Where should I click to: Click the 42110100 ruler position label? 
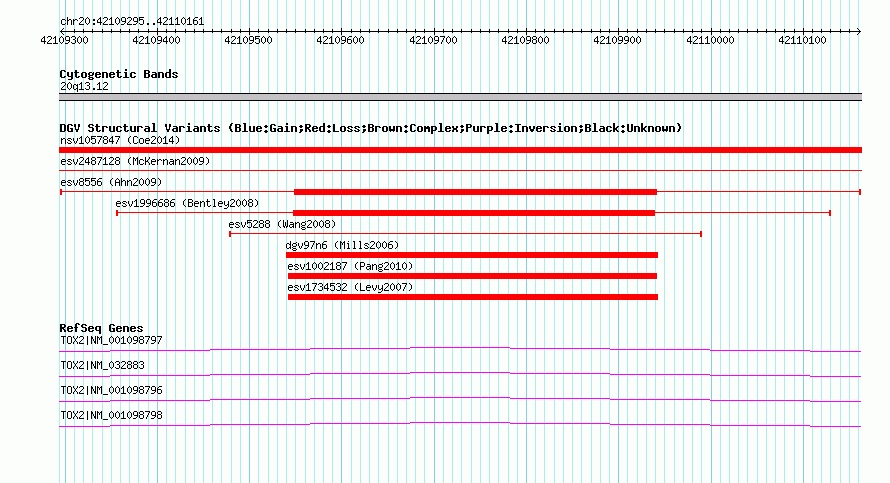(x=802, y=40)
